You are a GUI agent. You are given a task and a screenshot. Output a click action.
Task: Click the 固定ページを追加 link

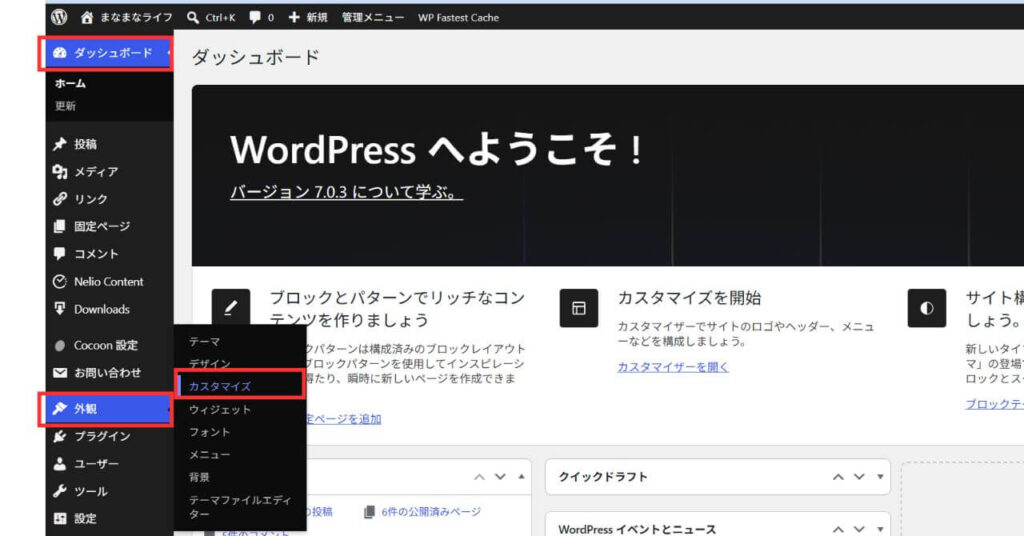pyautogui.click(x=344, y=418)
